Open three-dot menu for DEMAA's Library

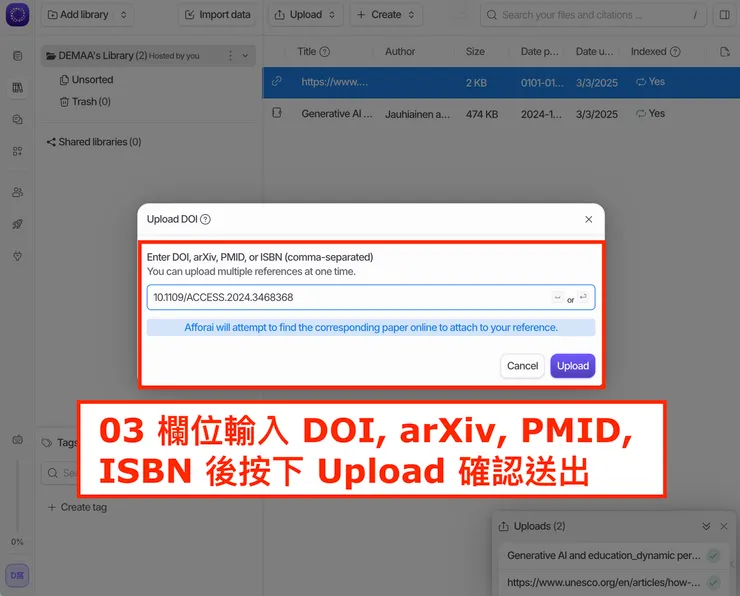[x=230, y=56]
